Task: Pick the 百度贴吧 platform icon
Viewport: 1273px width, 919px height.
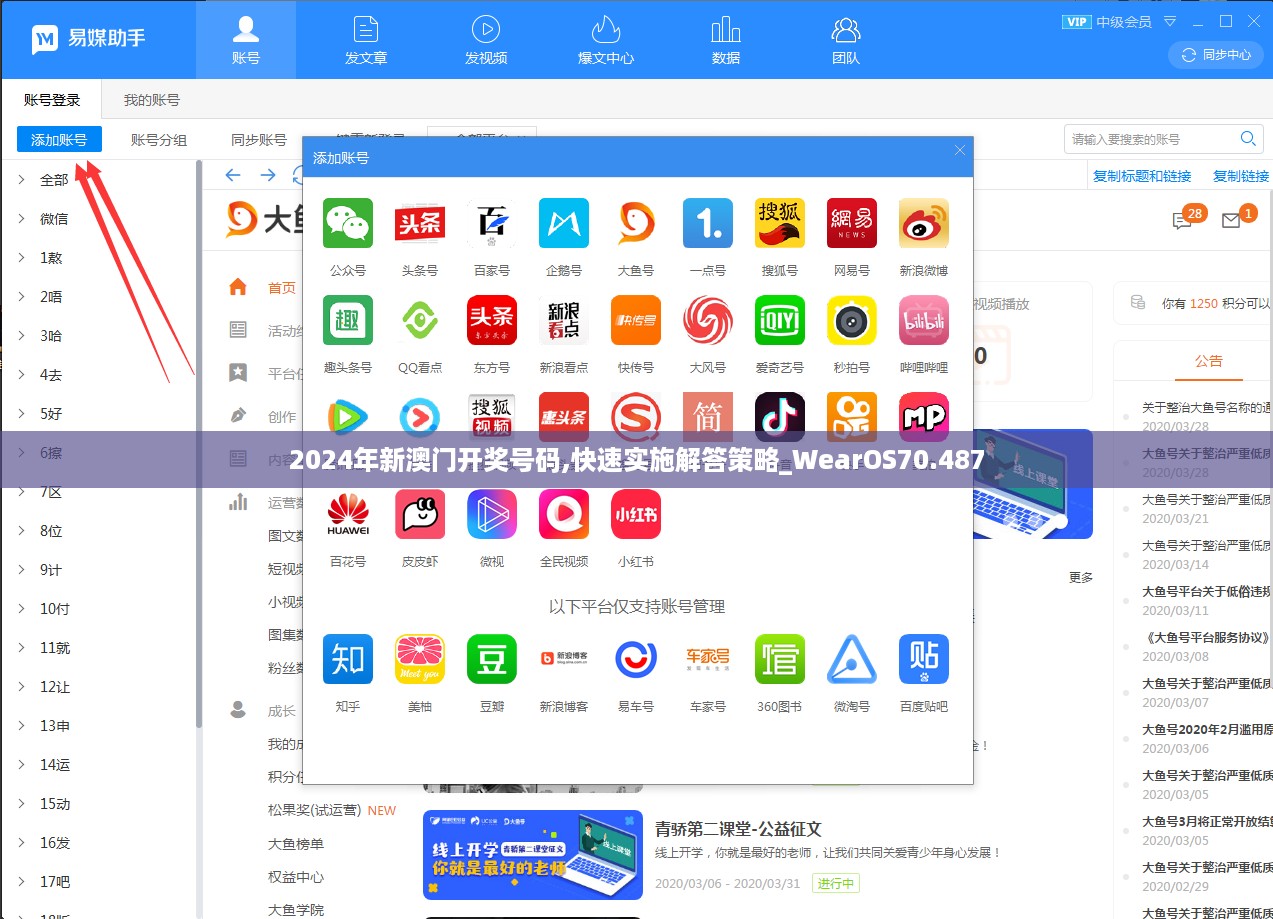Action: 924,659
